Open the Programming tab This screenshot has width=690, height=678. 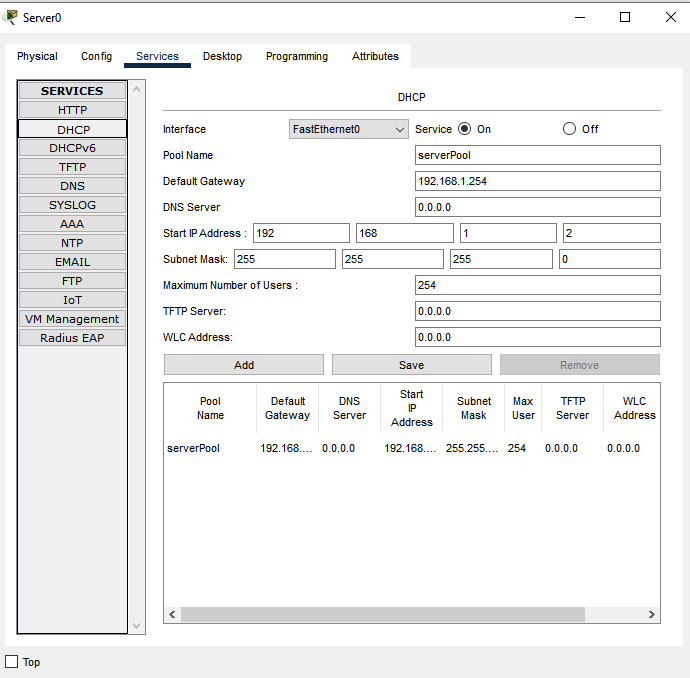coord(297,56)
